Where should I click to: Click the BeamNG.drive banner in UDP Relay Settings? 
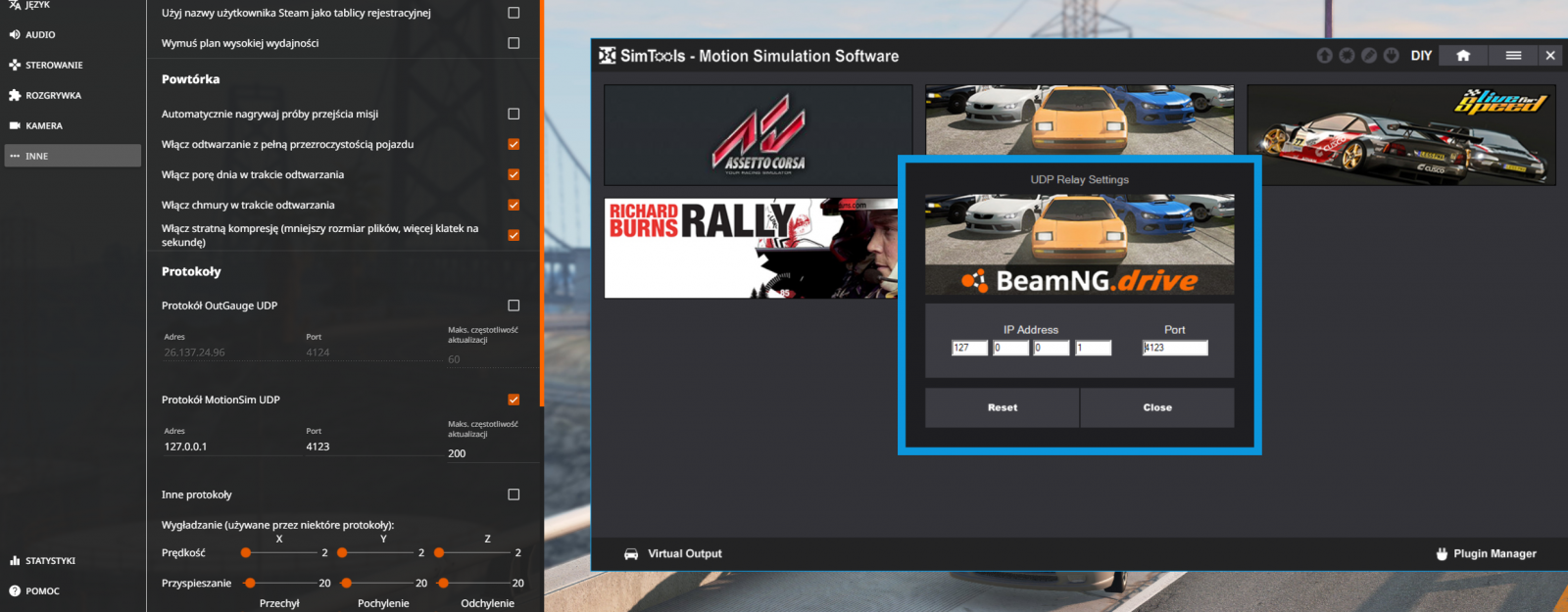(x=1079, y=245)
